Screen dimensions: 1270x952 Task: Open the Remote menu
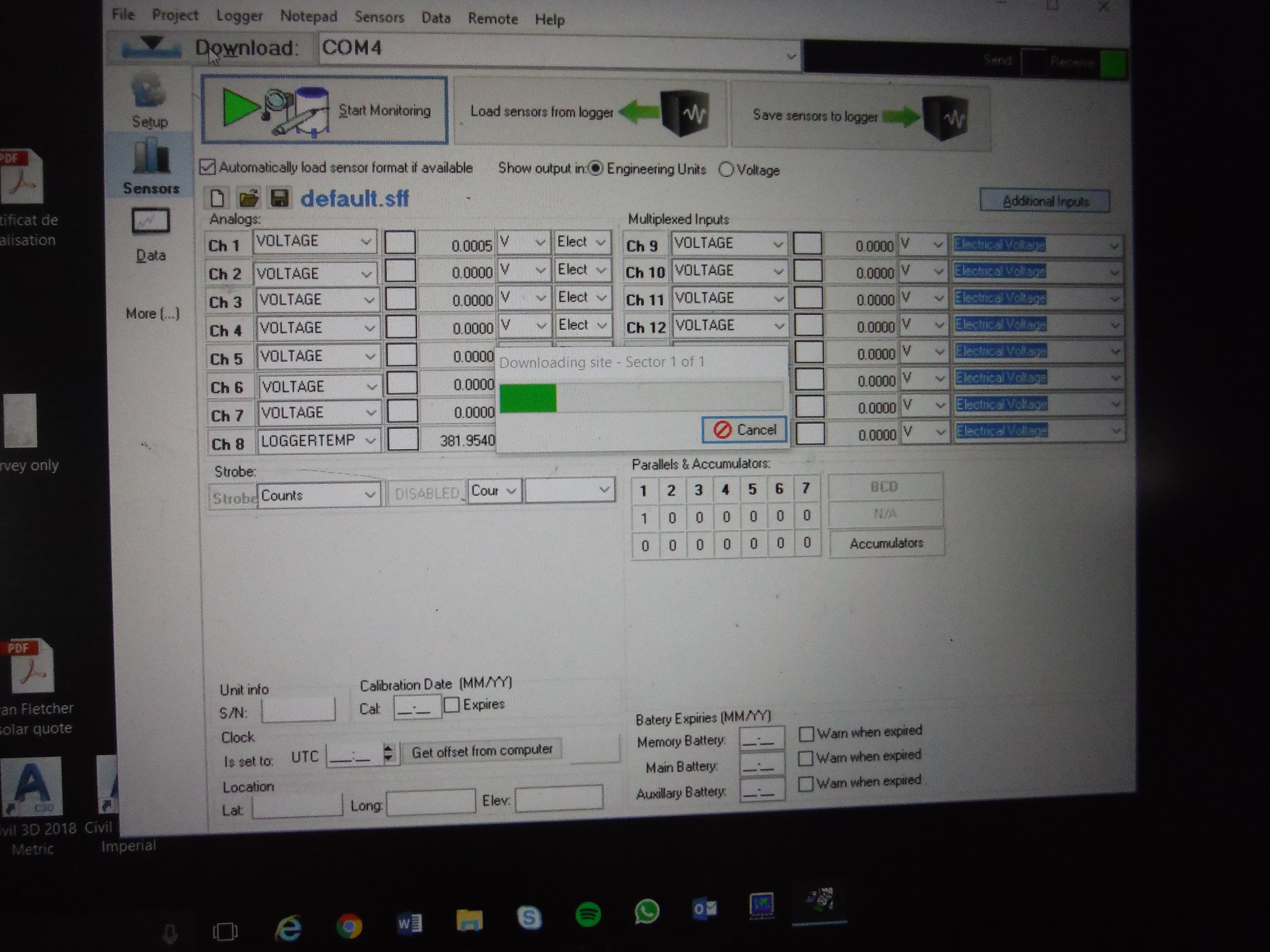[x=493, y=19]
